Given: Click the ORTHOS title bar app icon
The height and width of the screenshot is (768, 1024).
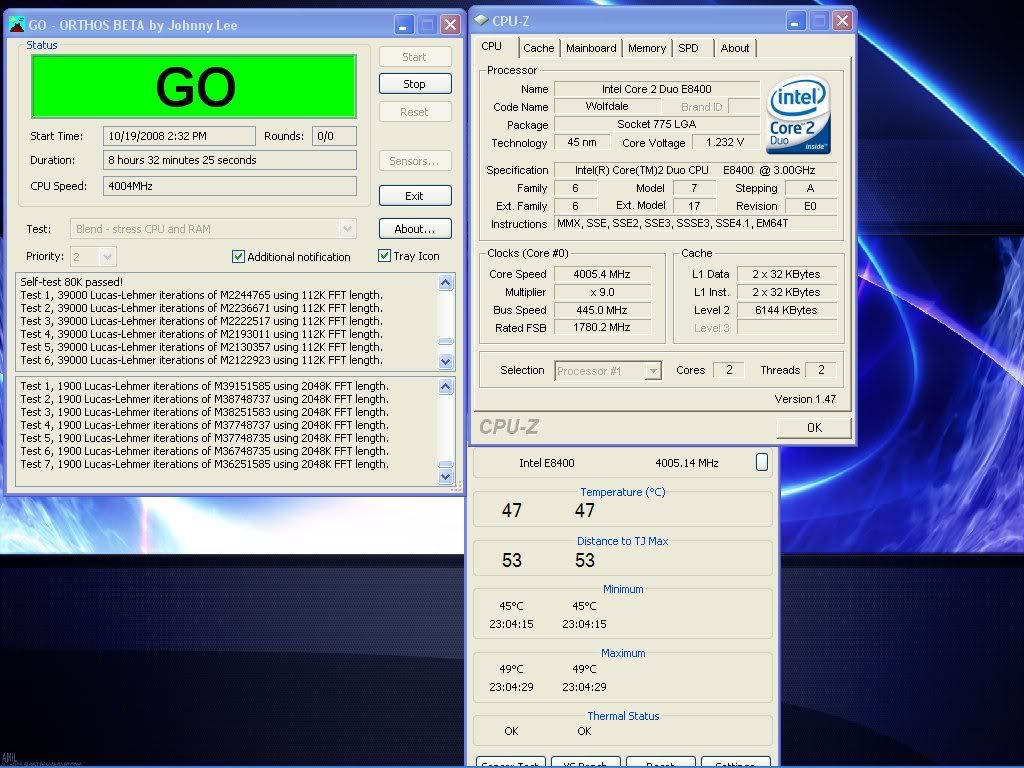Looking at the screenshot, I should [x=16, y=25].
